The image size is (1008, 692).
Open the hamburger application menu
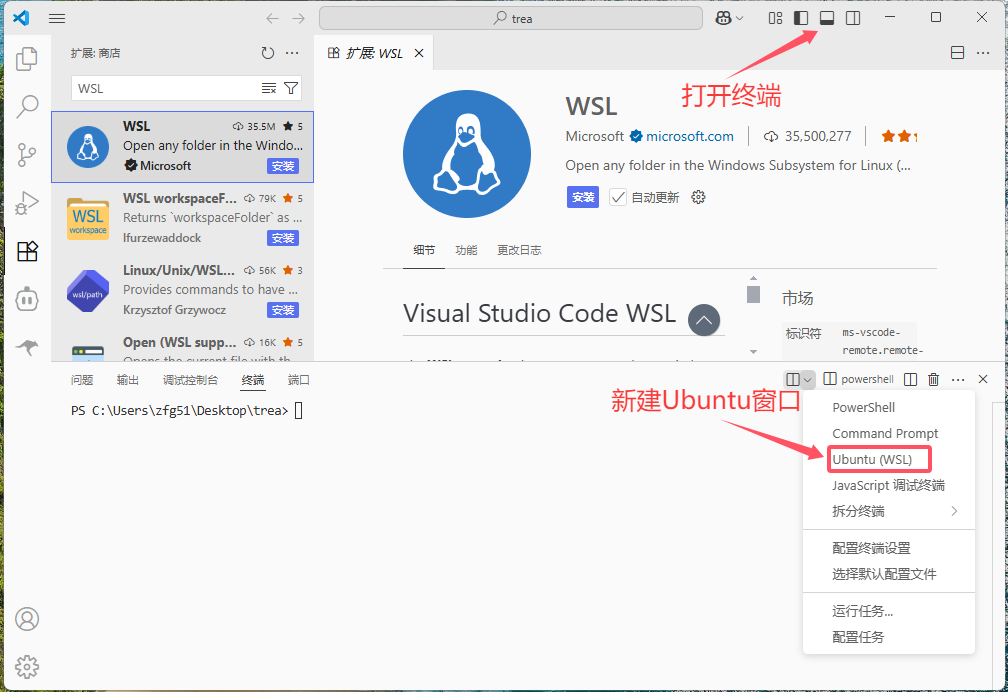coord(57,18)
